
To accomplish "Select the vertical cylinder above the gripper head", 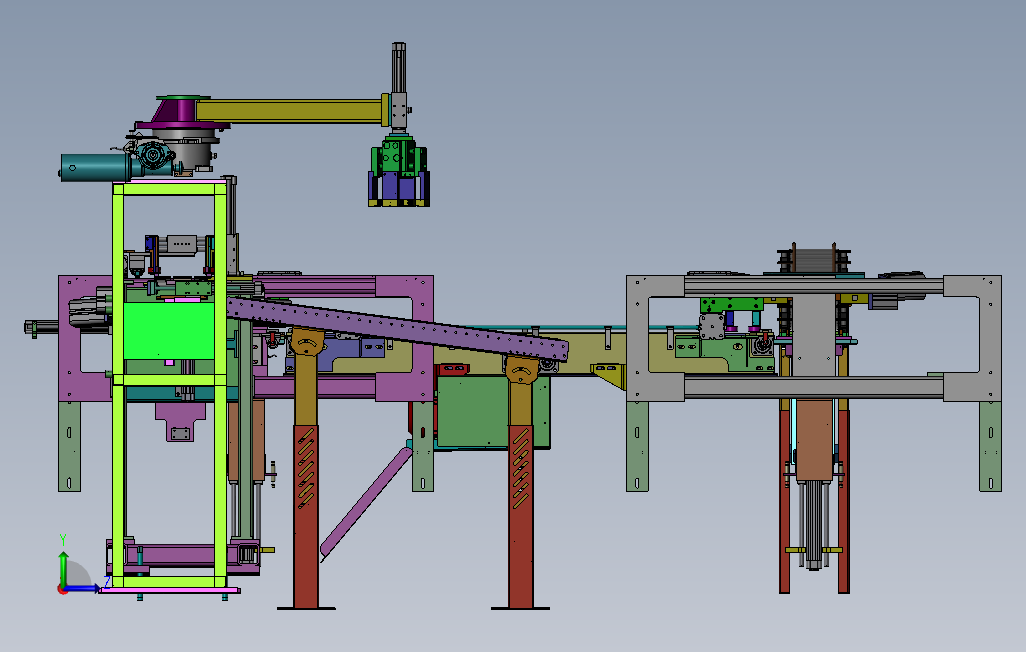I will pyautogui.click(x=398, y=67).
